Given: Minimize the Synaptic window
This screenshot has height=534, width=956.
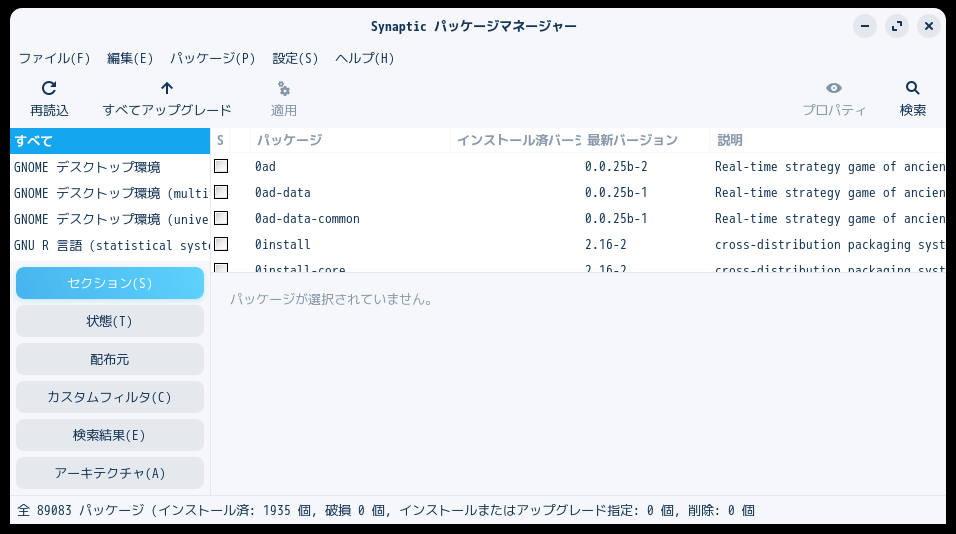Looking at the screenshot, I should [864, 26].
